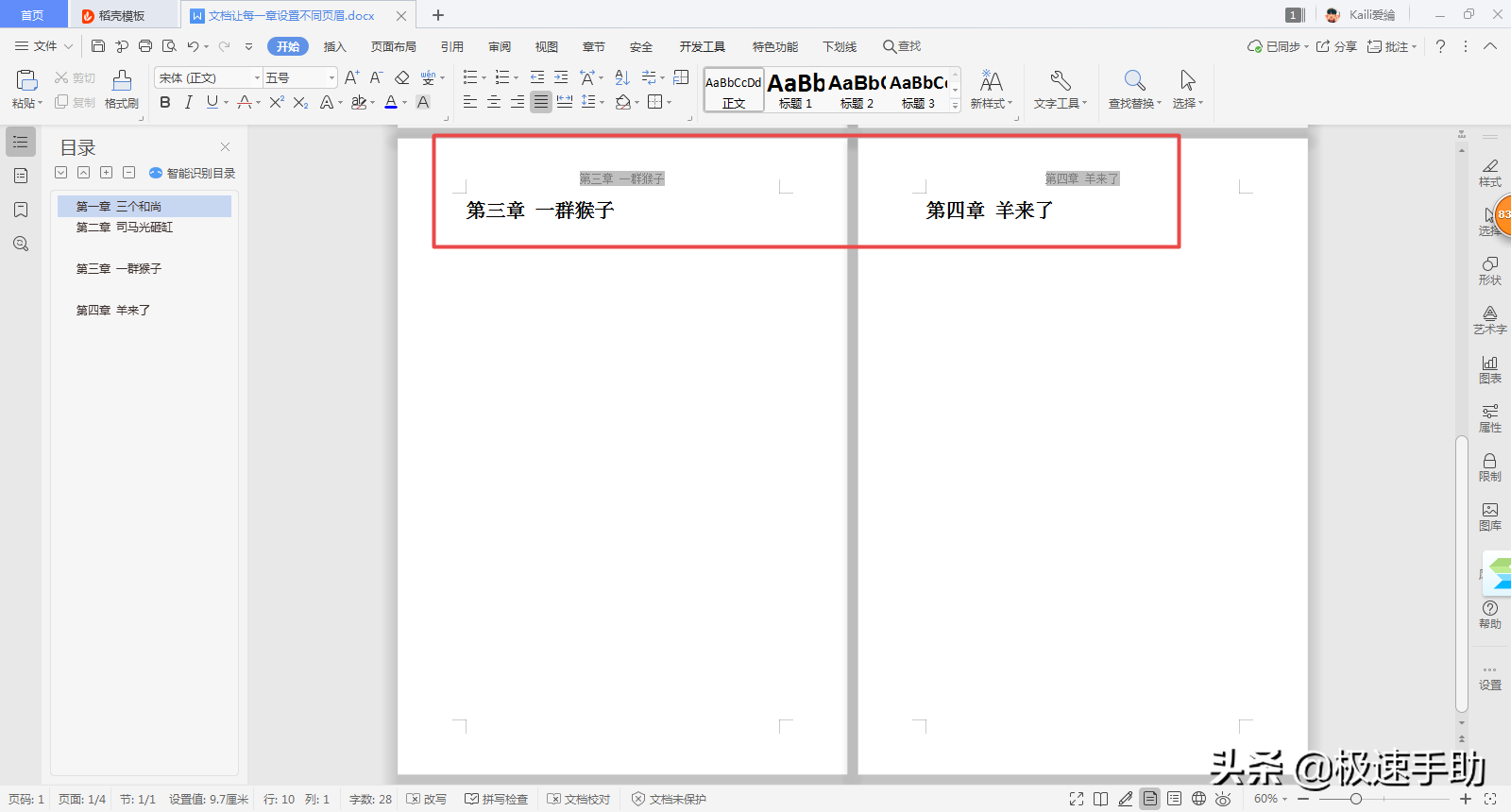1511x812 pixels.
Task: Open the 艺术字 word art icon
Action: 1489,319
